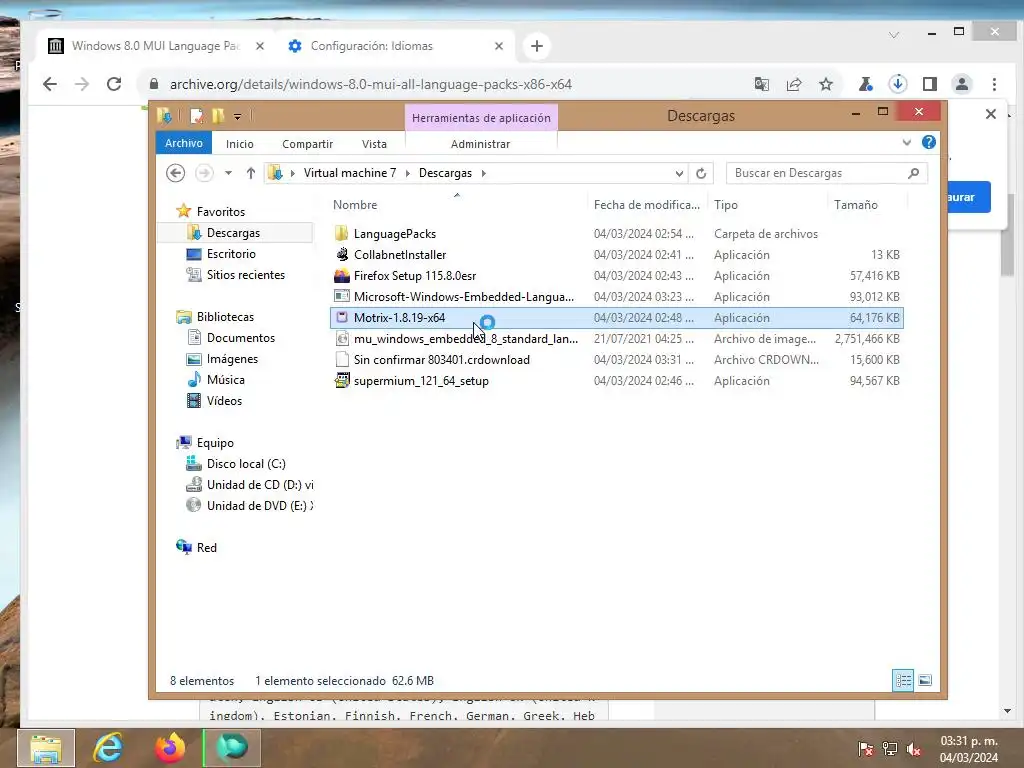Expand breadcrumb arrow after Descargas

point(484,173)
